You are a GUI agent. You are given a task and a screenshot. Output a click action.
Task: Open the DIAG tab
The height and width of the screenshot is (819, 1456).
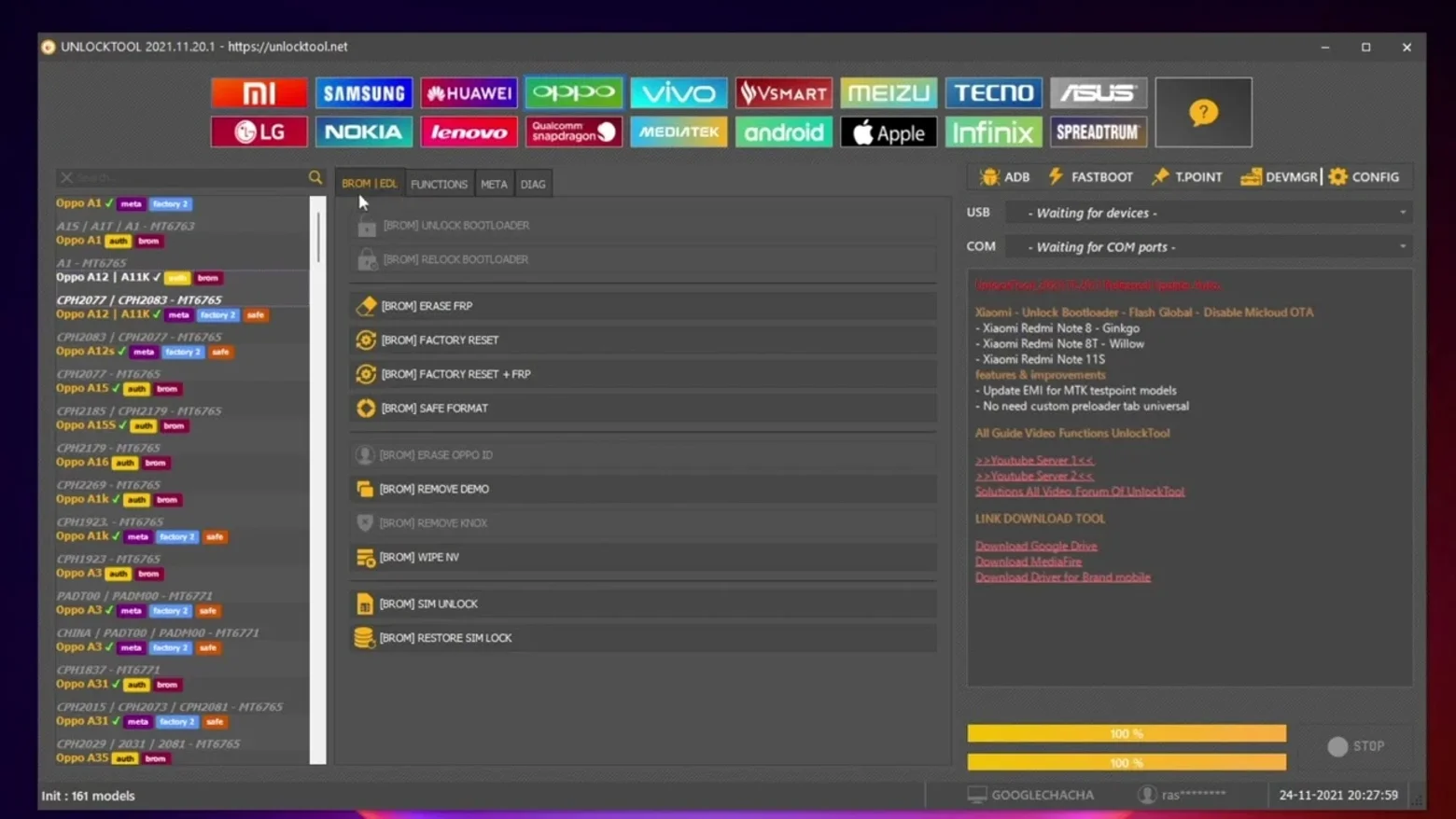click(533, 184)
